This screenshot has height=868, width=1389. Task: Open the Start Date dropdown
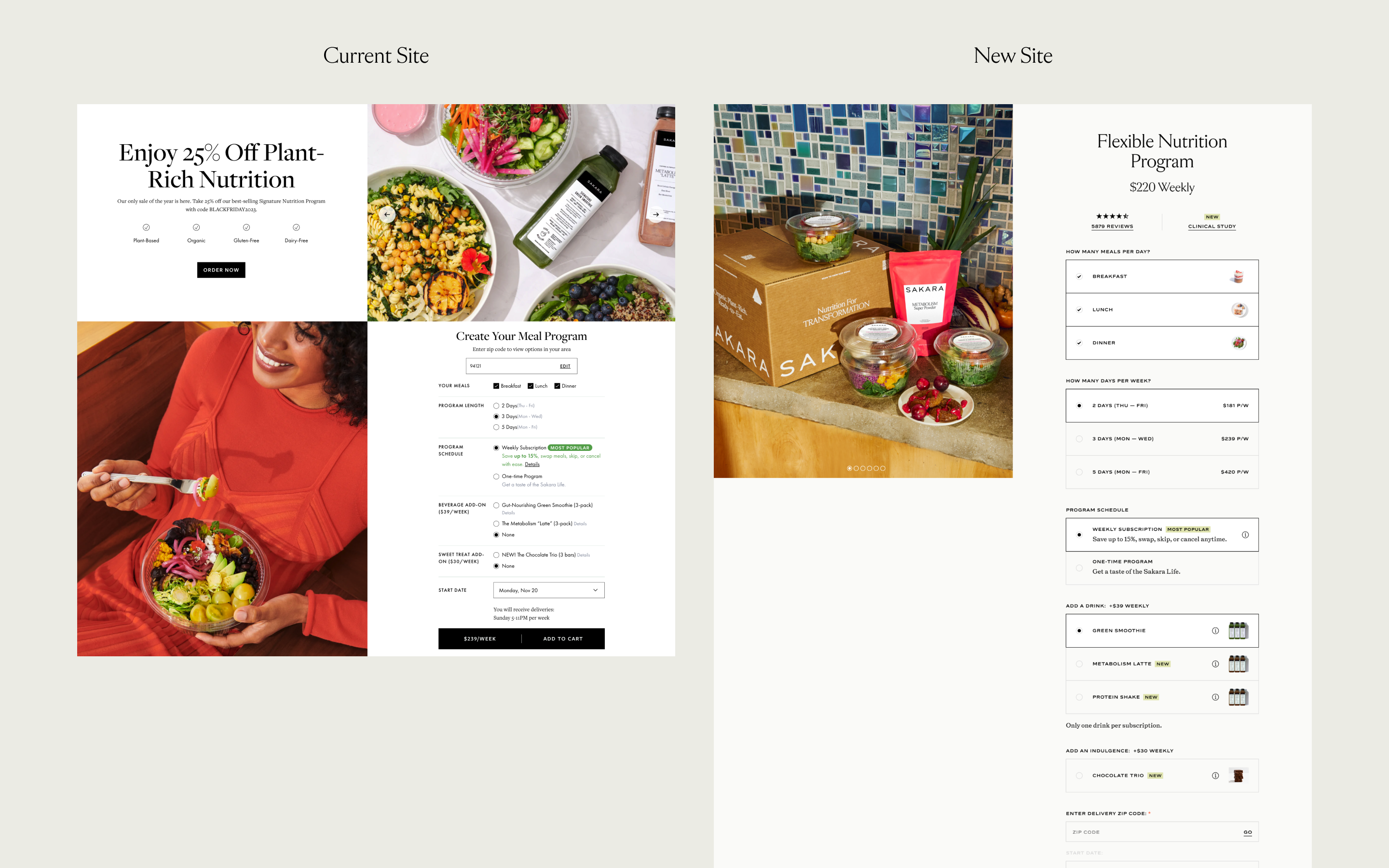549,590
